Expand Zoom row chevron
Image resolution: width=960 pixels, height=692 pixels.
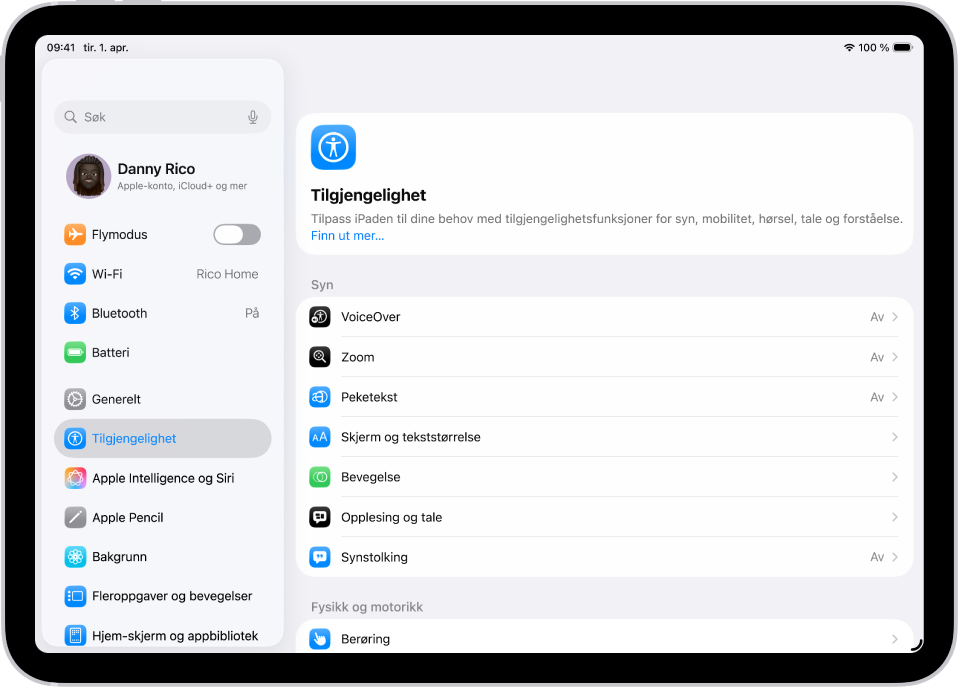click(894, 357)
